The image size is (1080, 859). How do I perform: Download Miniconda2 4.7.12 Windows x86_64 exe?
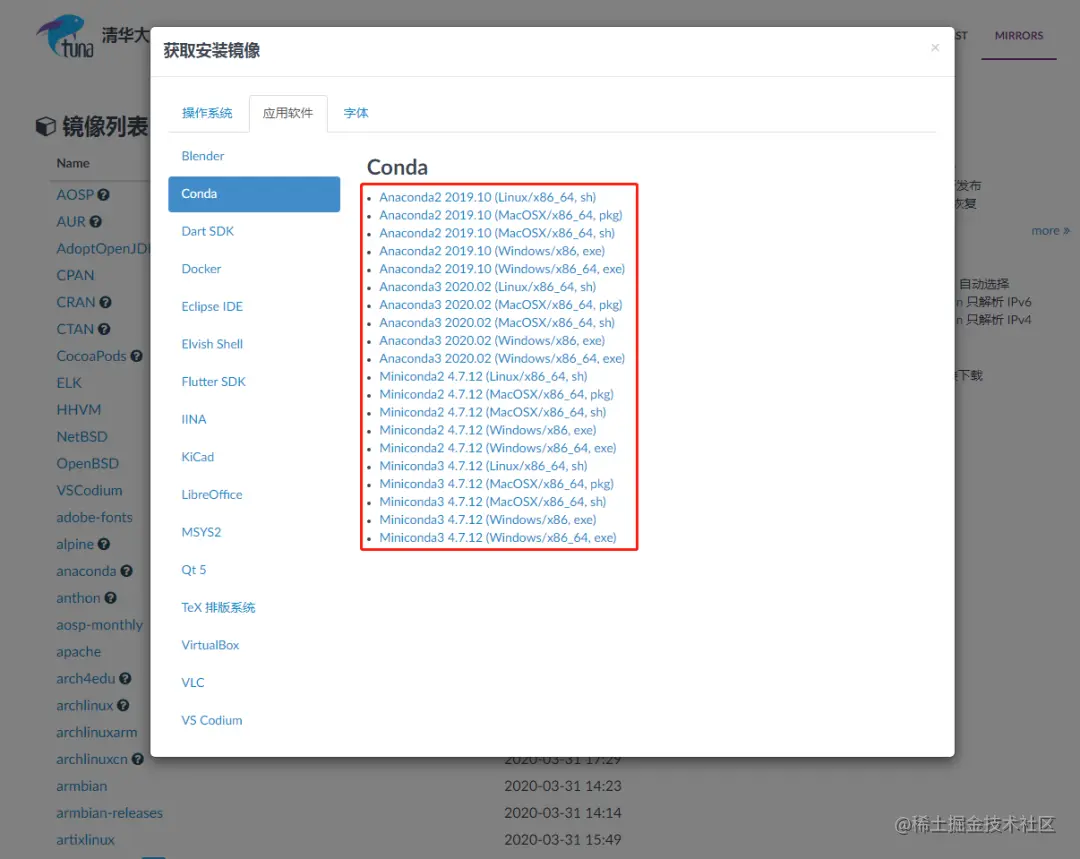pyautogui.click(x=498, y=448)
